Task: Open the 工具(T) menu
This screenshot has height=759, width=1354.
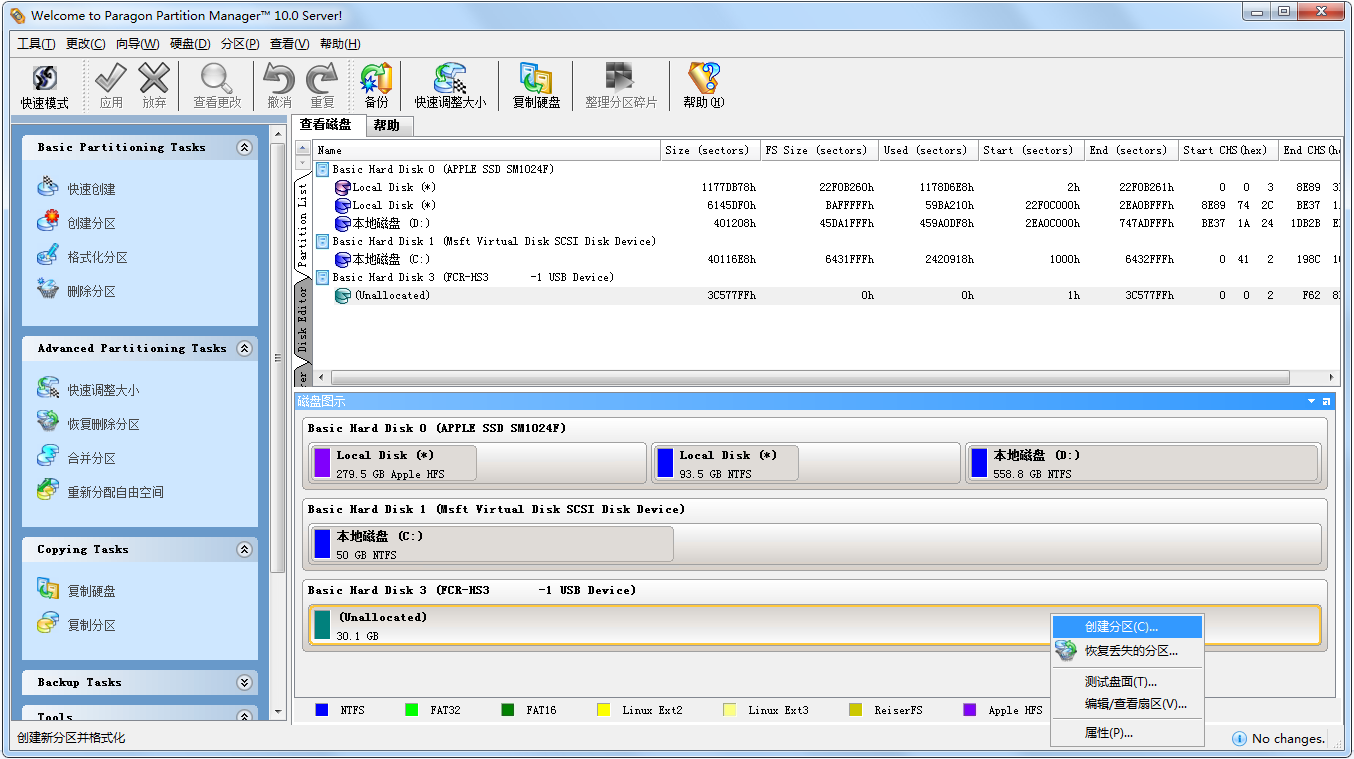Action: click(36, 44)
